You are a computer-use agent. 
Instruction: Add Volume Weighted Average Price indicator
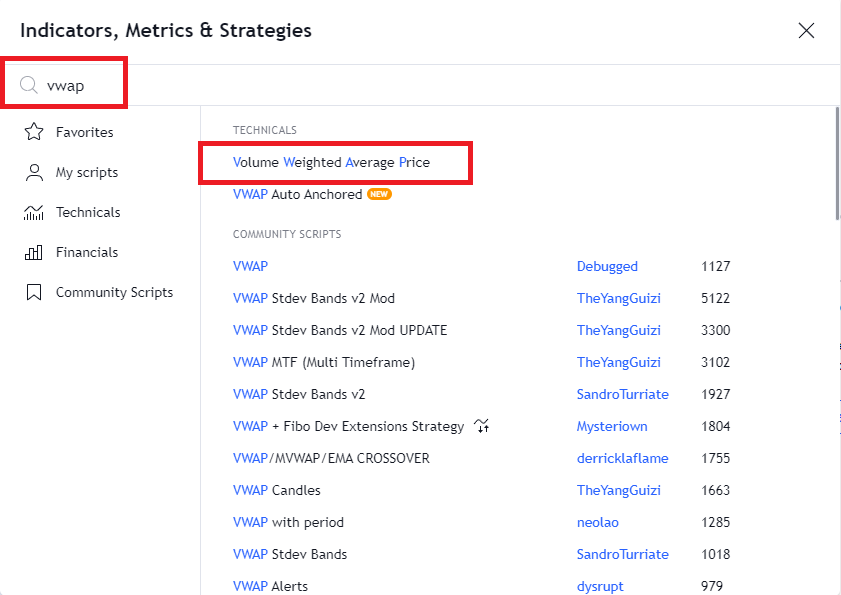(331, 162)
